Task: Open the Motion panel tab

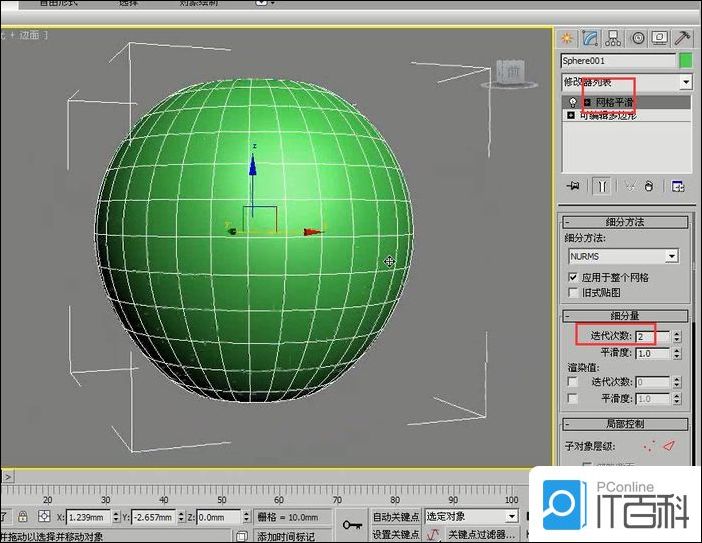Action: point(637,38)
